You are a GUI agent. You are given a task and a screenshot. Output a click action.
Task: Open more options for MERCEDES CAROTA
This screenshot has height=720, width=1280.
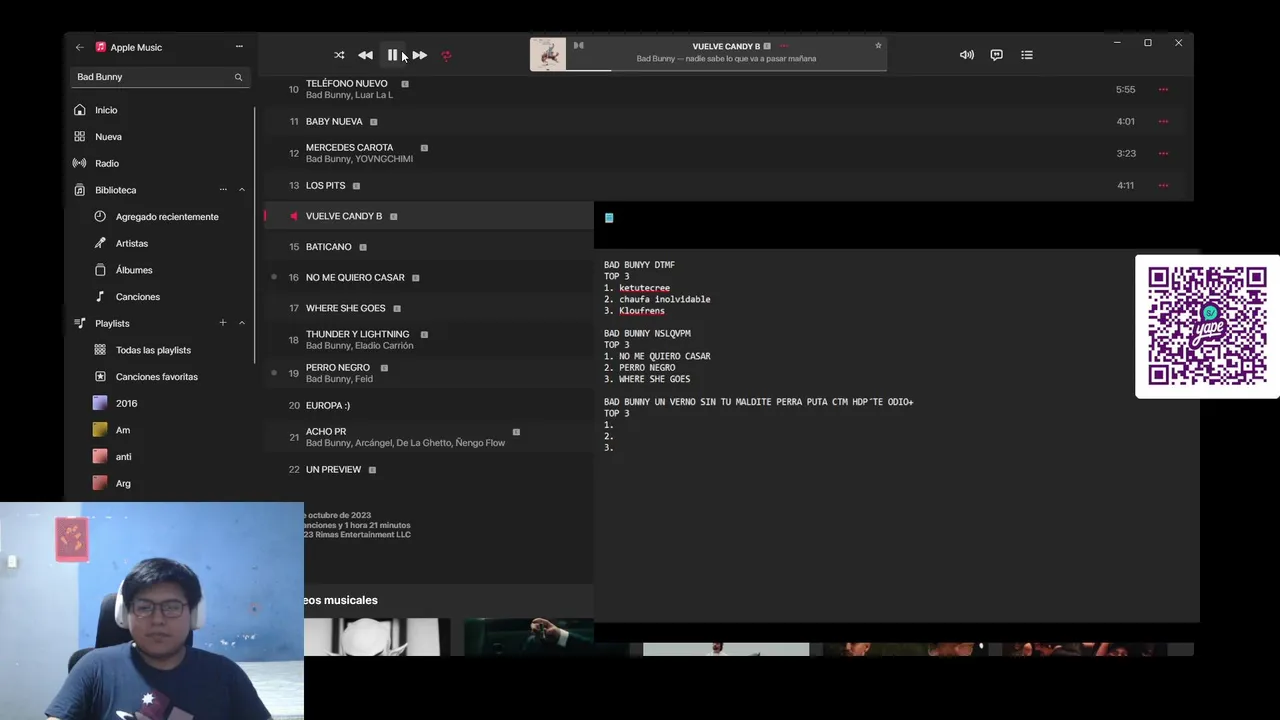point(1163,153)
